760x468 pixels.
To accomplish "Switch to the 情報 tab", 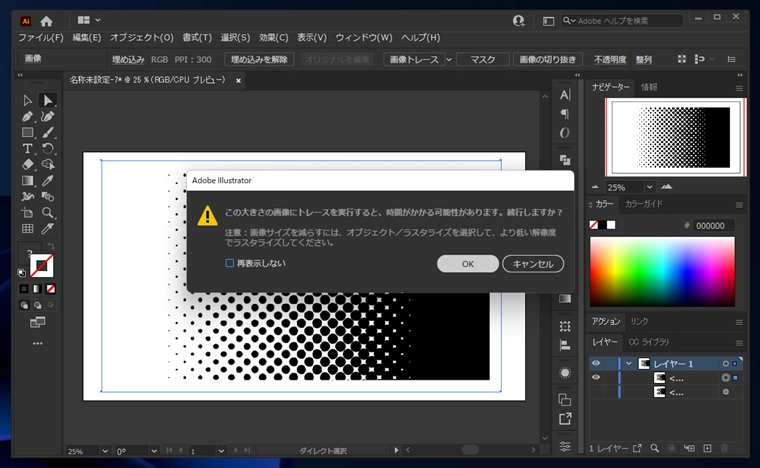I will tap(649, 87).
